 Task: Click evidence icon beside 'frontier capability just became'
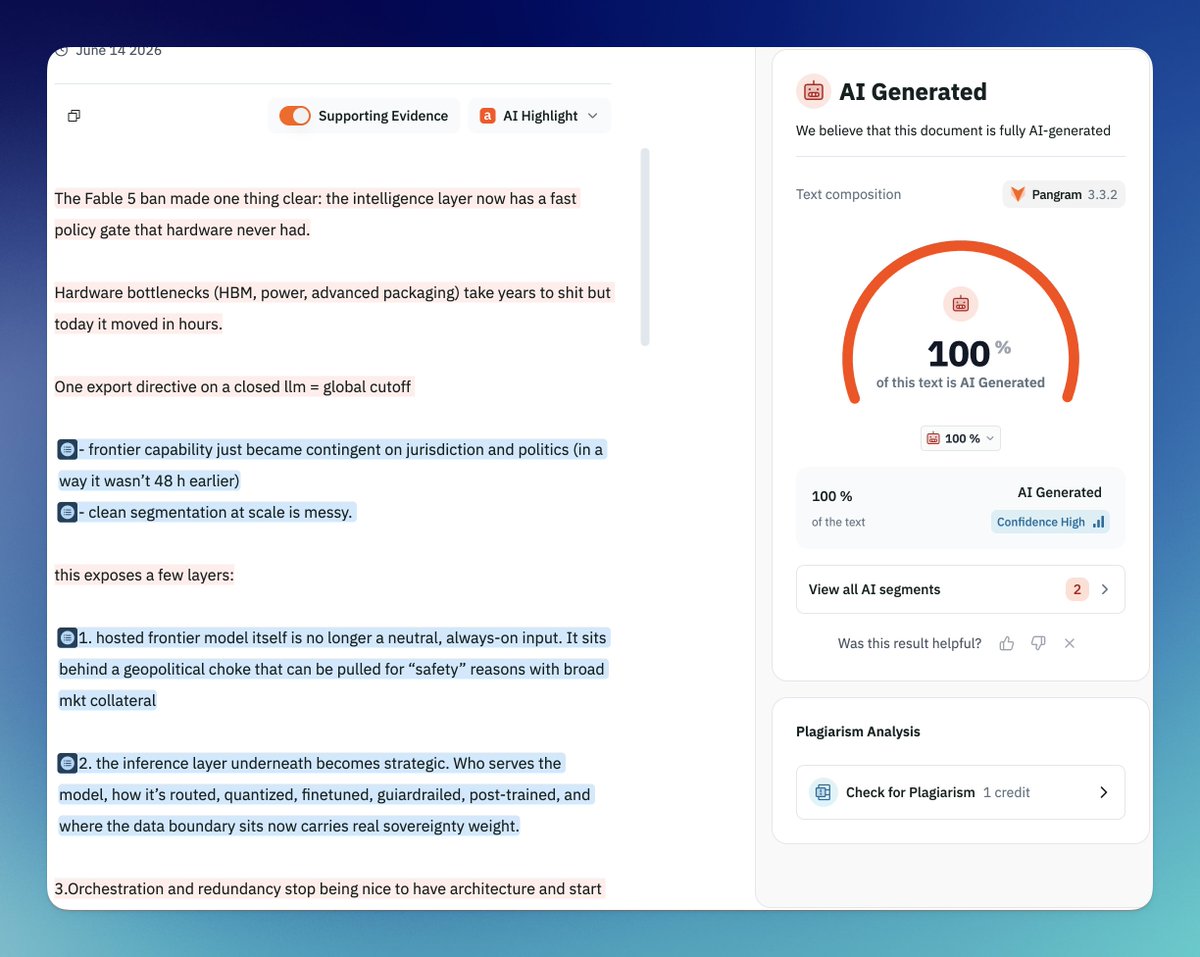(x=67, y=450)
